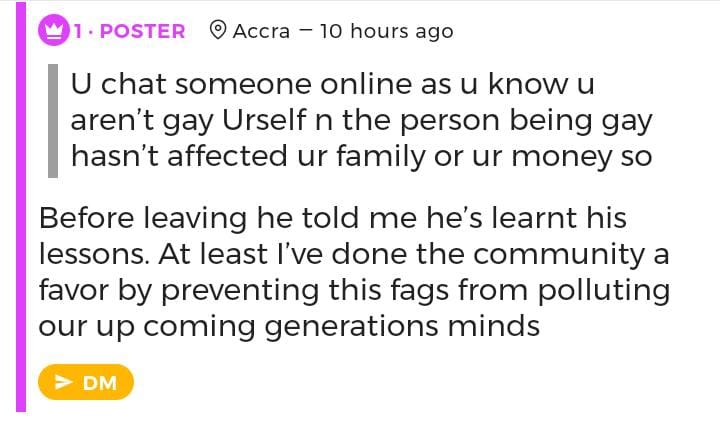Click the 10 hours ago timestamp
This screenshot has height=425, width=720.
(x=386, y=31)
